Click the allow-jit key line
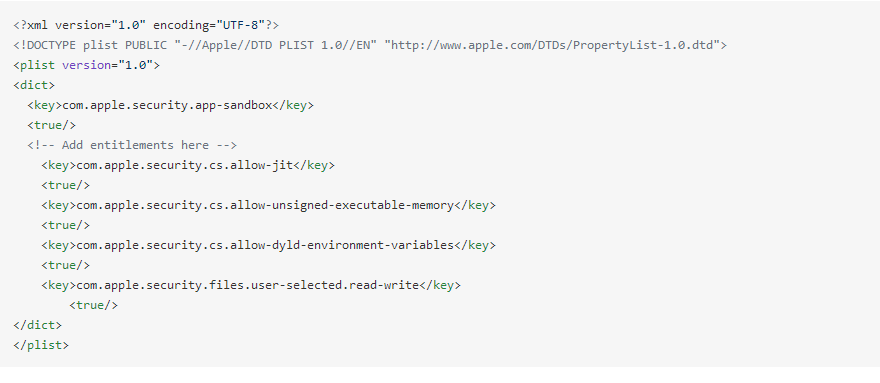This screenshot has width=880, height=383. pyautogui.click(x=187, y=165)
